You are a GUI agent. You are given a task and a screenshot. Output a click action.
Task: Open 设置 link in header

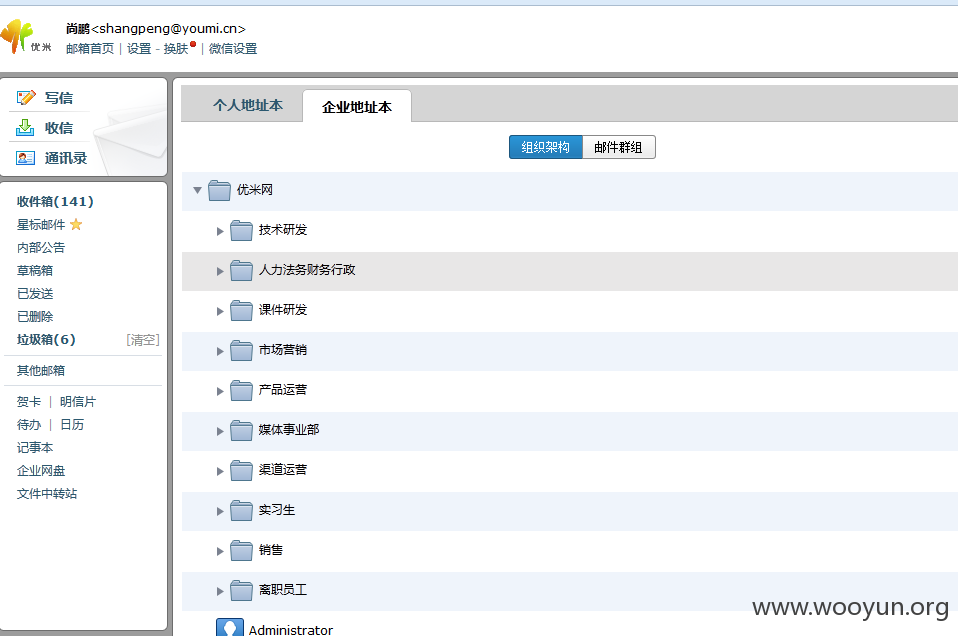[x=139, y=49]
